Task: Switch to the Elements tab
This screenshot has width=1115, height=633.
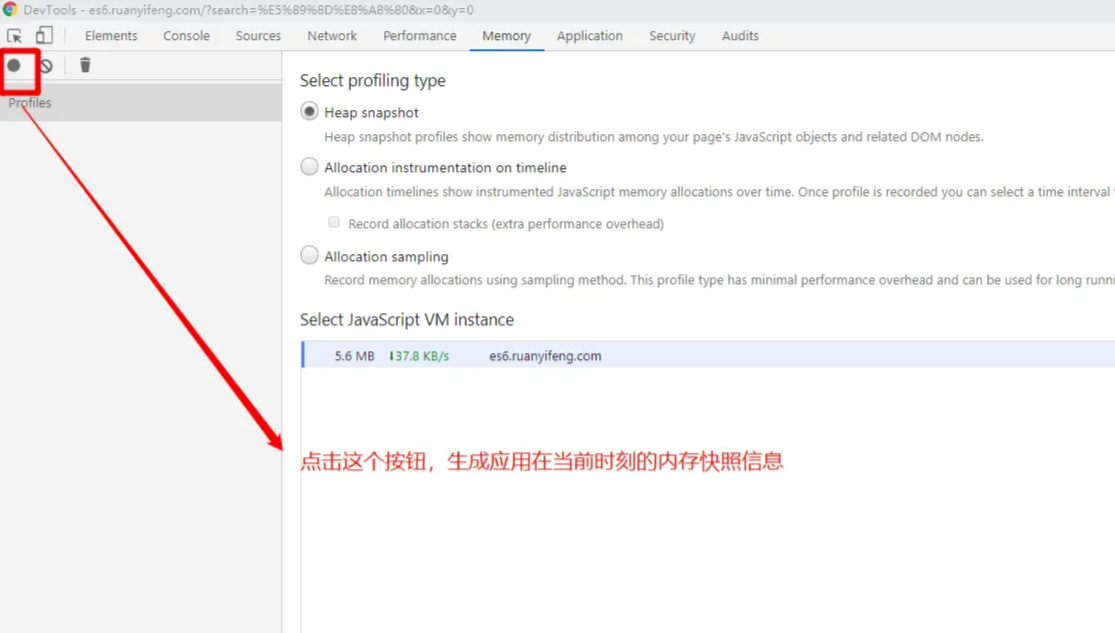Action: 111,36
